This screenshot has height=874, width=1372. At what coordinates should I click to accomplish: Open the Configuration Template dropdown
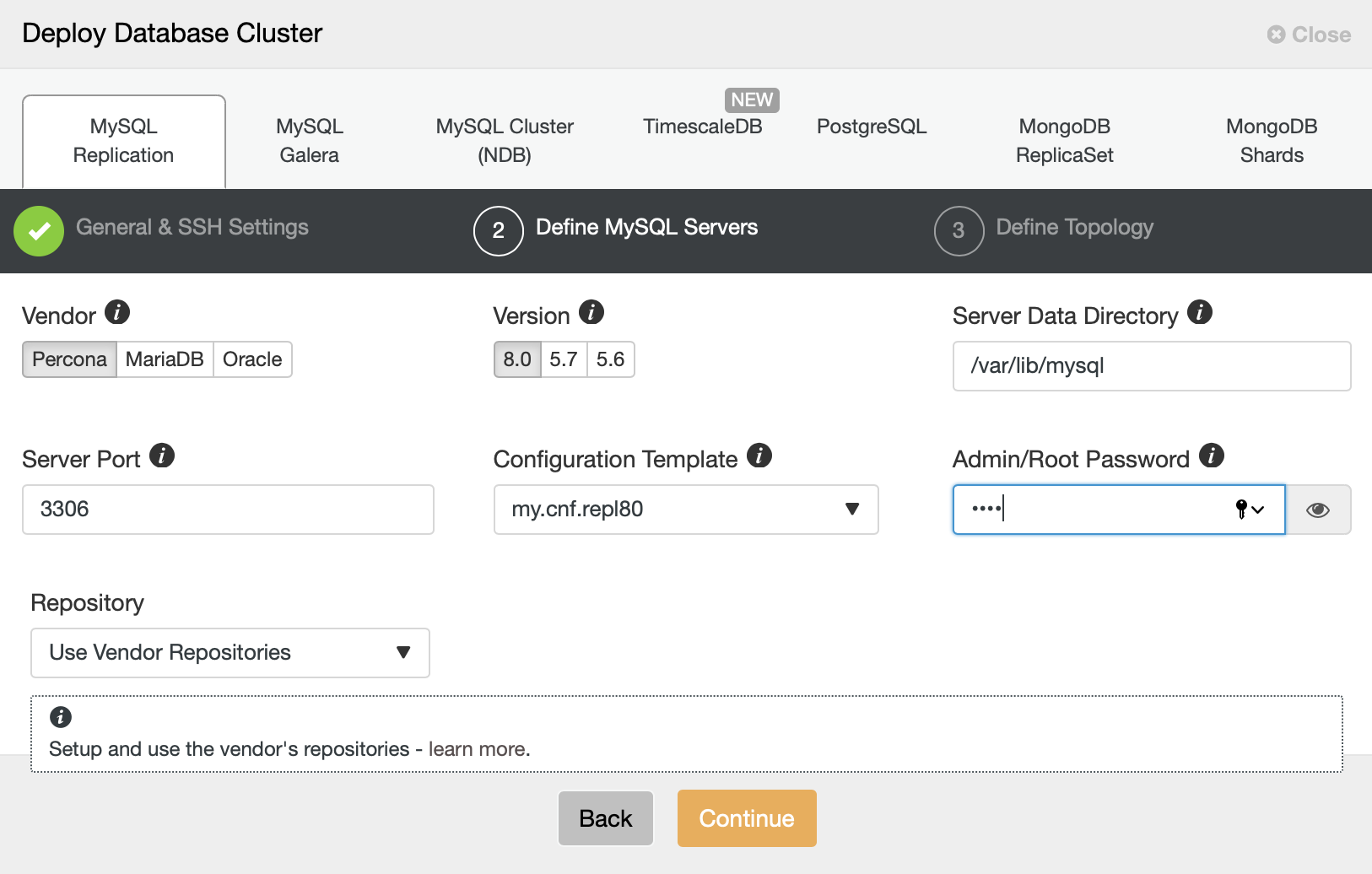686,510
